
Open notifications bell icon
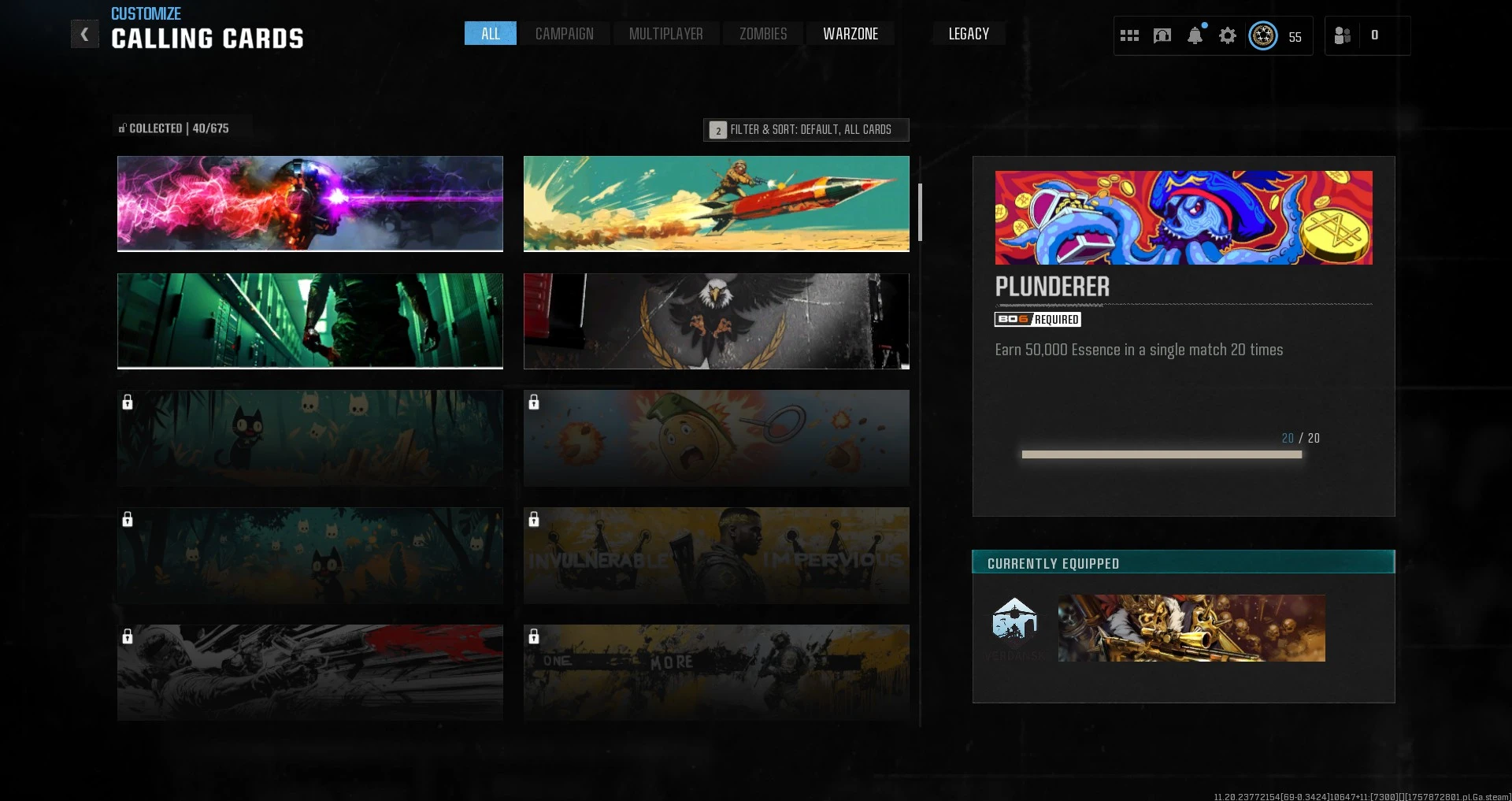1195,35
